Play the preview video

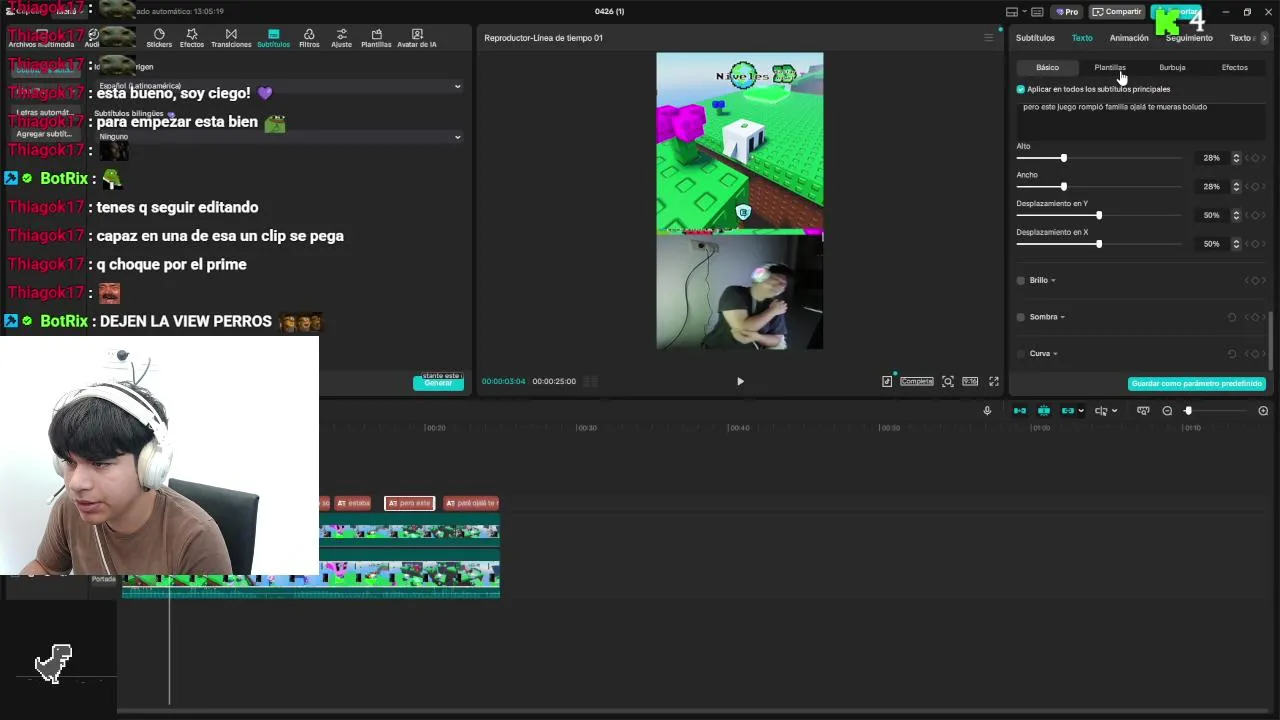pos(740,381)
